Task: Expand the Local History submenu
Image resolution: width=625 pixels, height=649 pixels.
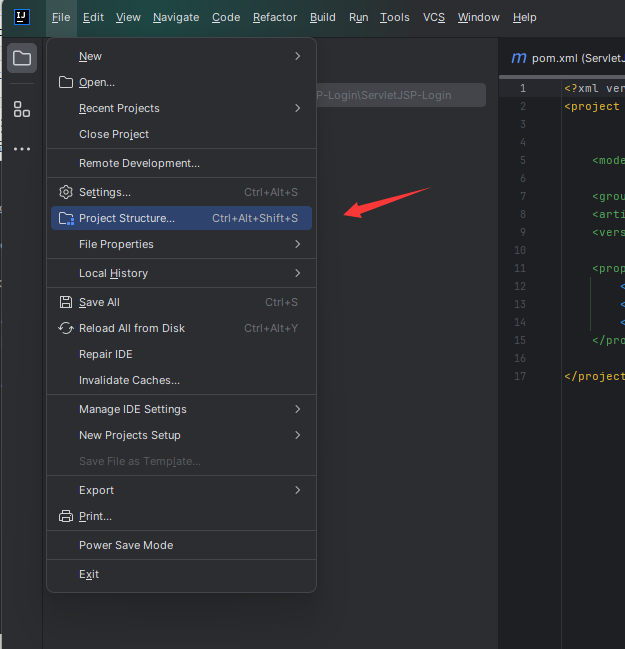Action: [x=297, y=273]
